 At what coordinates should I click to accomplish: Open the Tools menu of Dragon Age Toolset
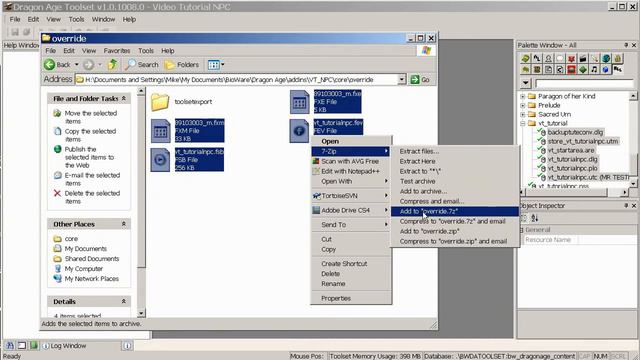76,19
